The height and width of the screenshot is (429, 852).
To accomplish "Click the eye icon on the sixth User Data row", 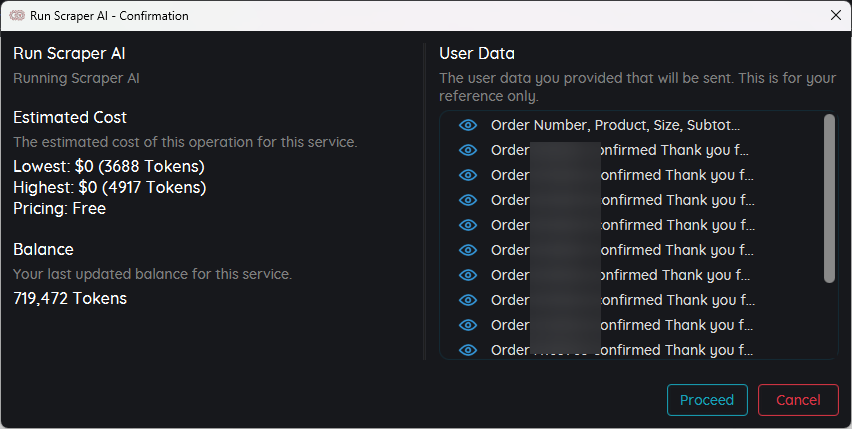I will tap(467, 250).
